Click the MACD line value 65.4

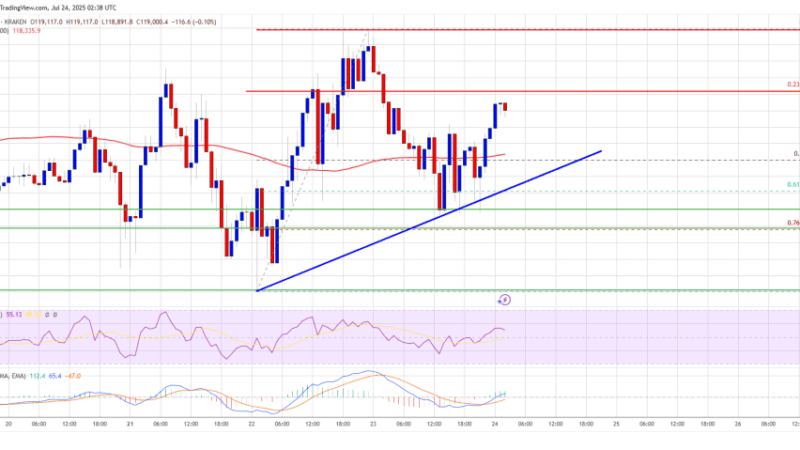coord(55,376)
